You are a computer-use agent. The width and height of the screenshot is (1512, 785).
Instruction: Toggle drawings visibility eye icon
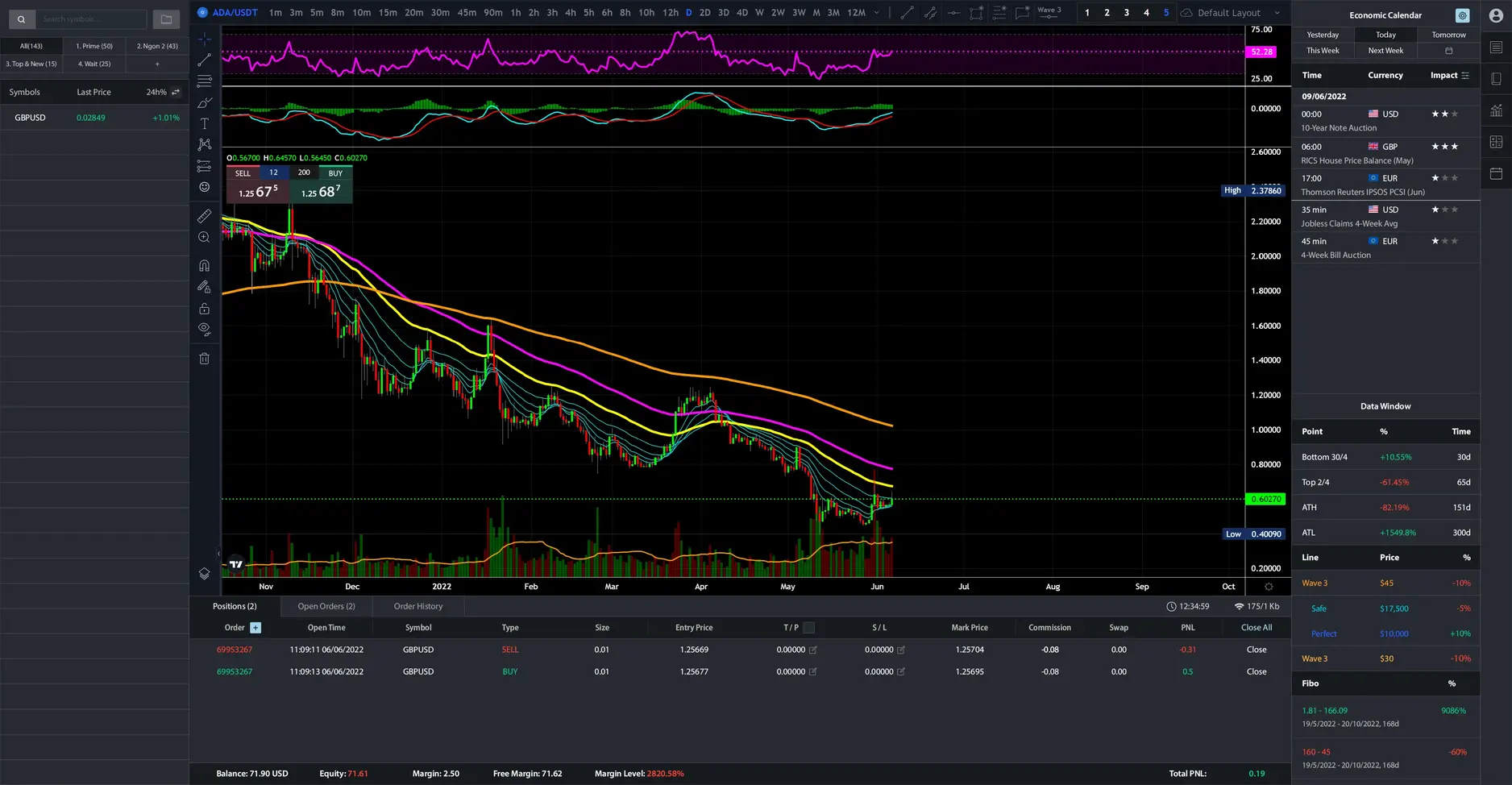coord(205,329)
